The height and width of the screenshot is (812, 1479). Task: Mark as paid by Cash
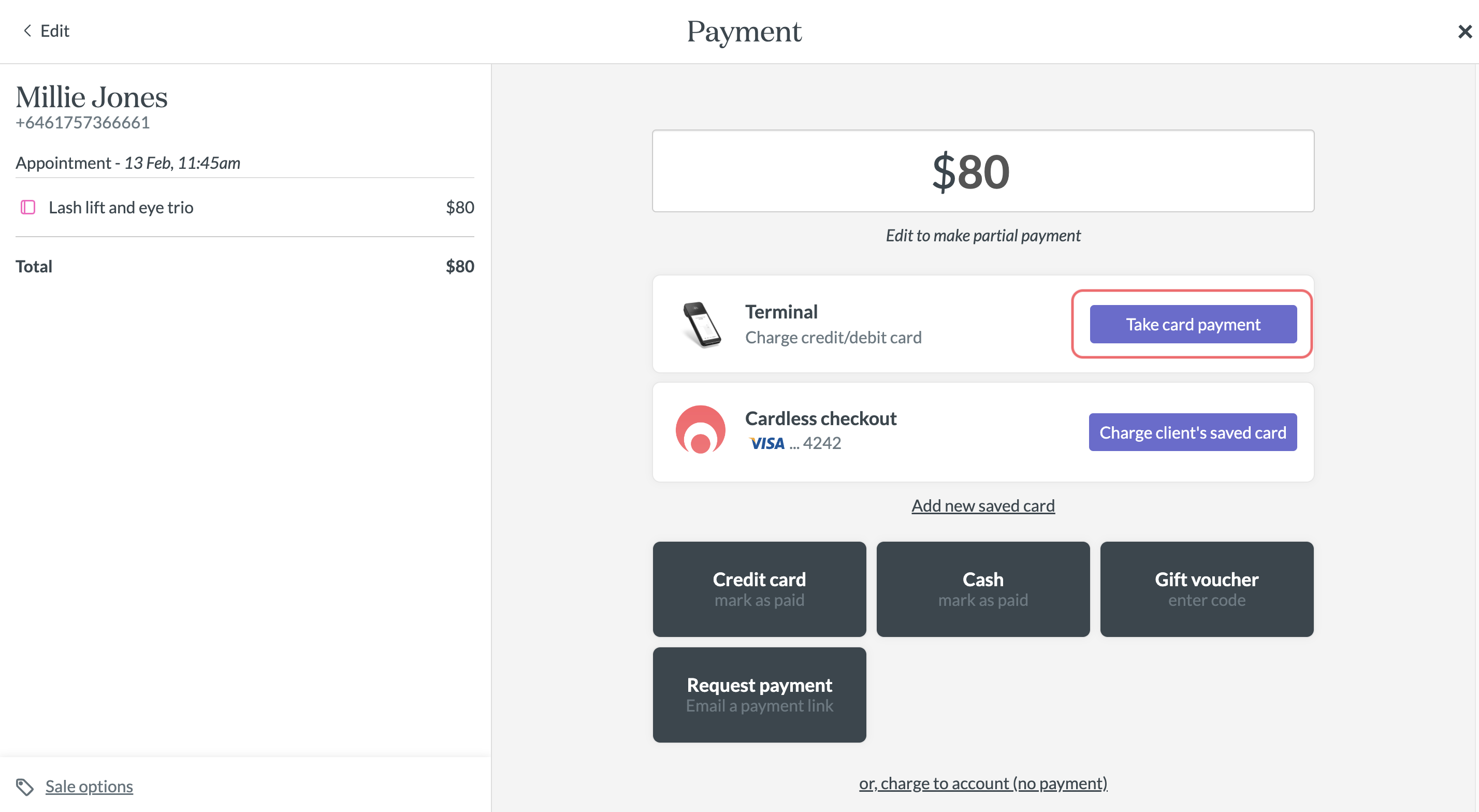983,589
